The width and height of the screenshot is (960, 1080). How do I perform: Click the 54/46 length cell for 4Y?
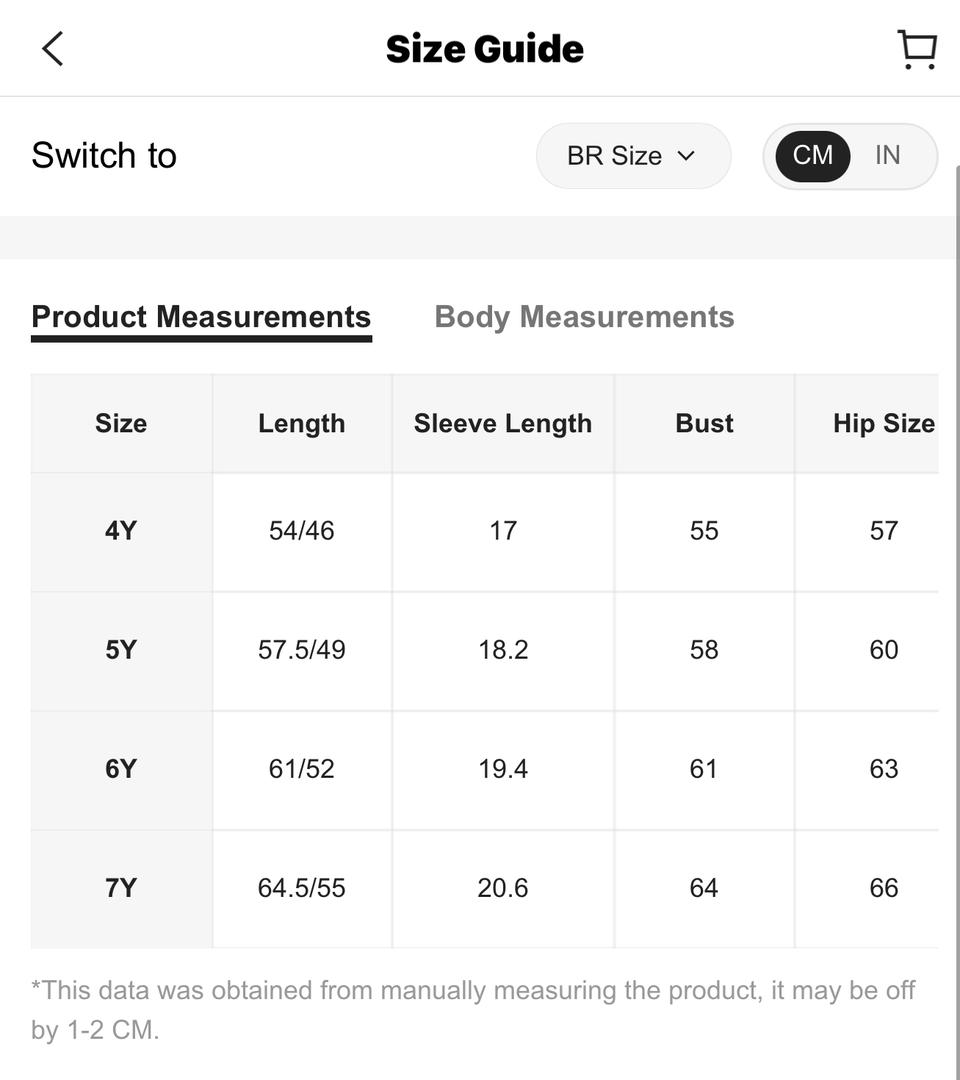tap(302, 531)
